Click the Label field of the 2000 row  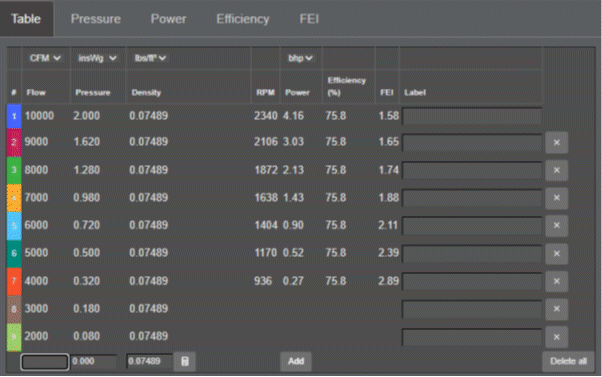[x=472, y=337]
